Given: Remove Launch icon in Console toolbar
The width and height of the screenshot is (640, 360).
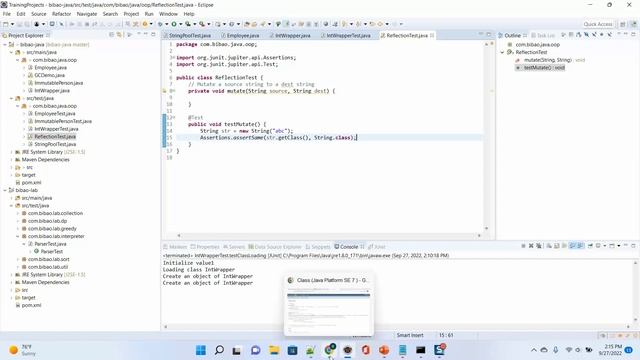Looking at the screenshot, I should click(x=531, y=246).
